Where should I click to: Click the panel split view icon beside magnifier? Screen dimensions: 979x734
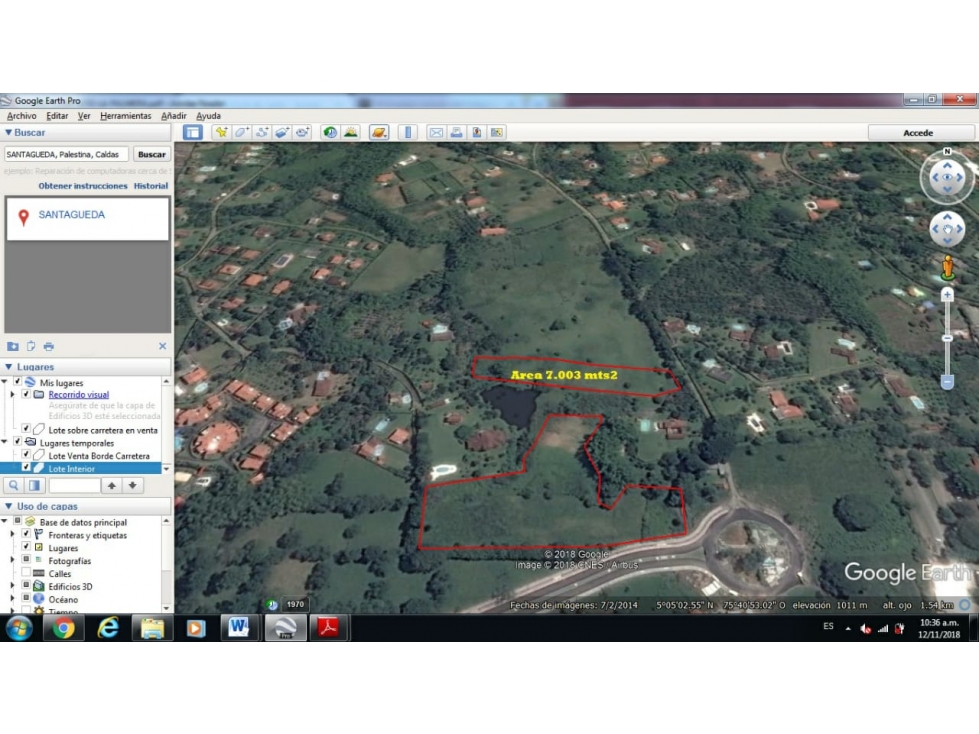coord(34,486)
